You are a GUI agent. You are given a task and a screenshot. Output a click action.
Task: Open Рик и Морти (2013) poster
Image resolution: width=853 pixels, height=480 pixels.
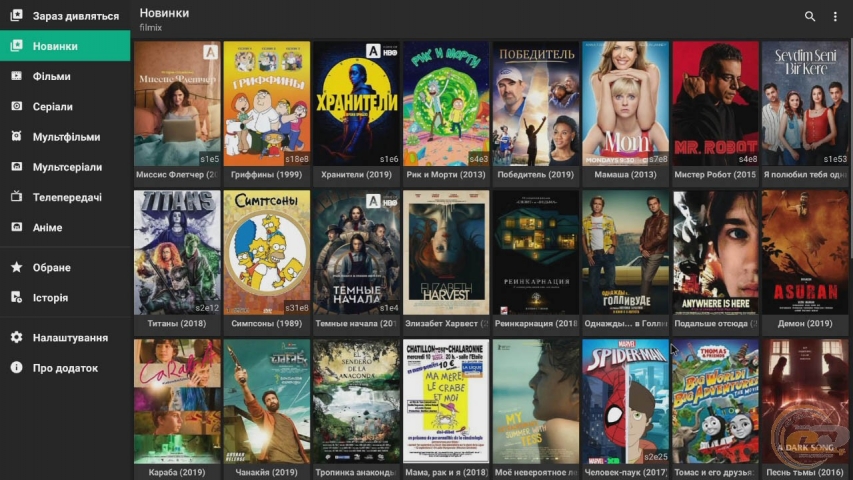tap(446, 103)
